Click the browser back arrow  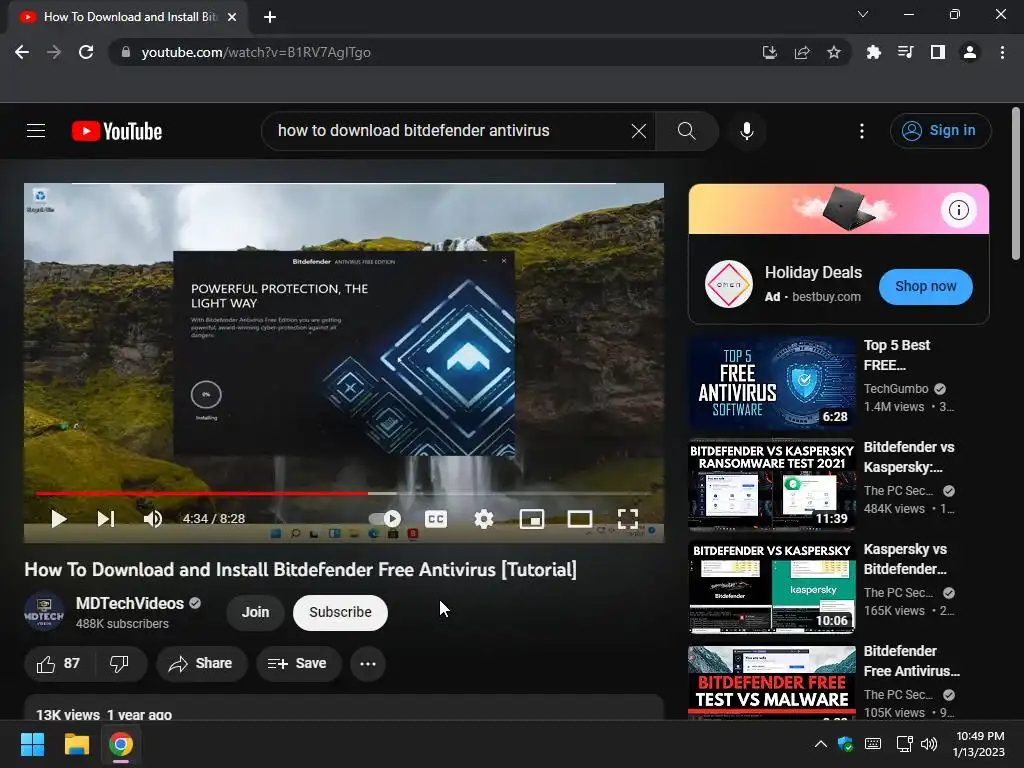(x=22, y=52)
